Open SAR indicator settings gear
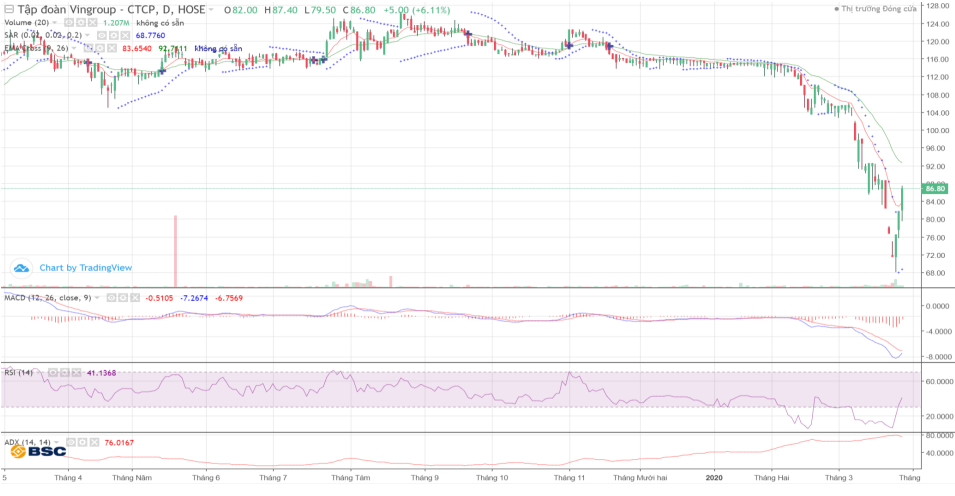 coord(114,35)
